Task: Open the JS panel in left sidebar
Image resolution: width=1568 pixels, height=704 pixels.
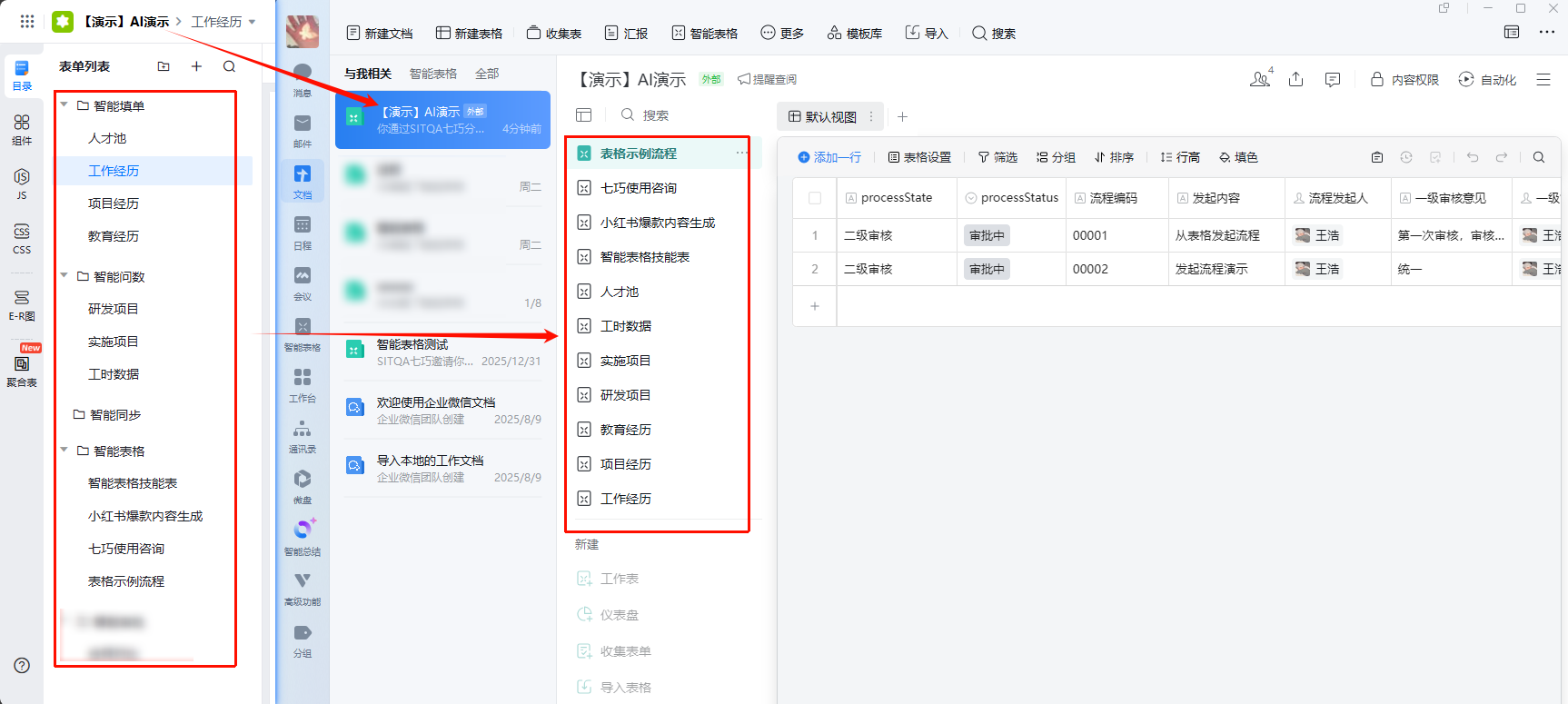Action: 22,183
